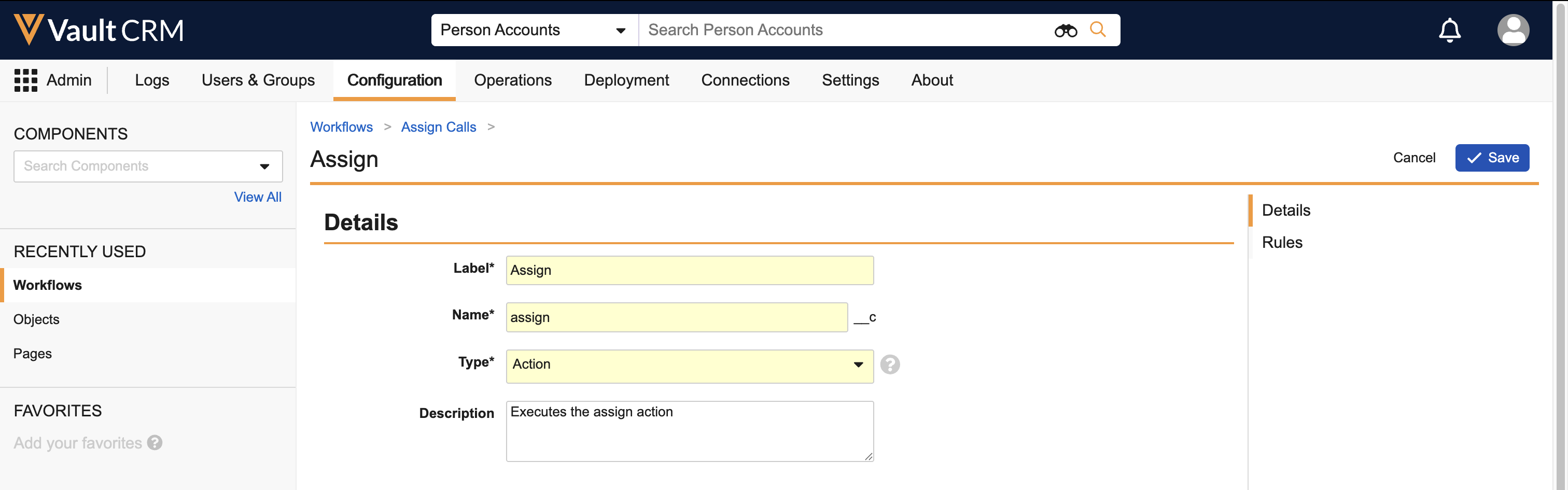Screen dimensions: 1568x490
Task: Click help icon next to Add your favorites
Action: point(155,442)
